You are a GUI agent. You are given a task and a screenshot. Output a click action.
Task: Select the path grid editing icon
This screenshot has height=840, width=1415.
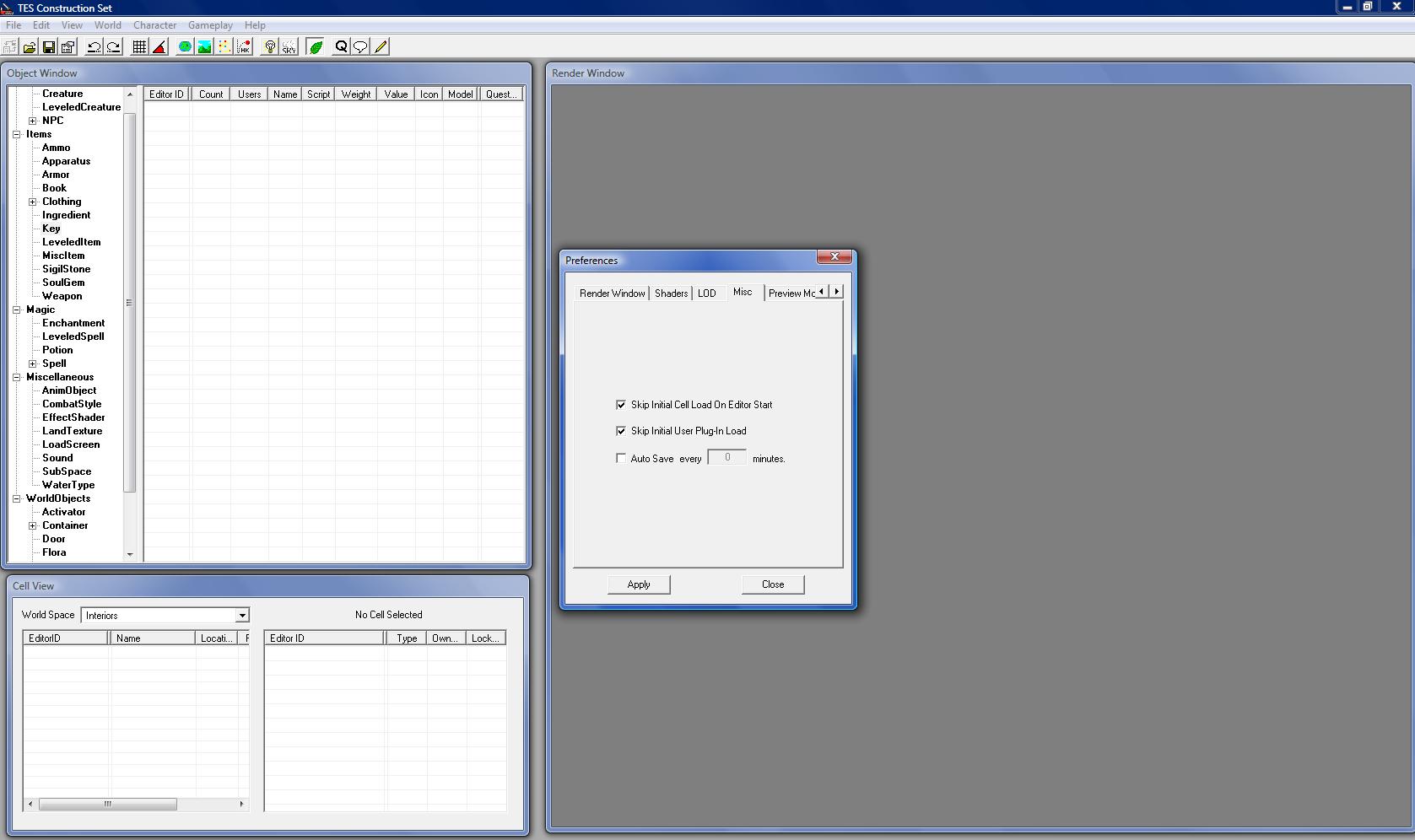pyautogui.click(x=224, y=47)
